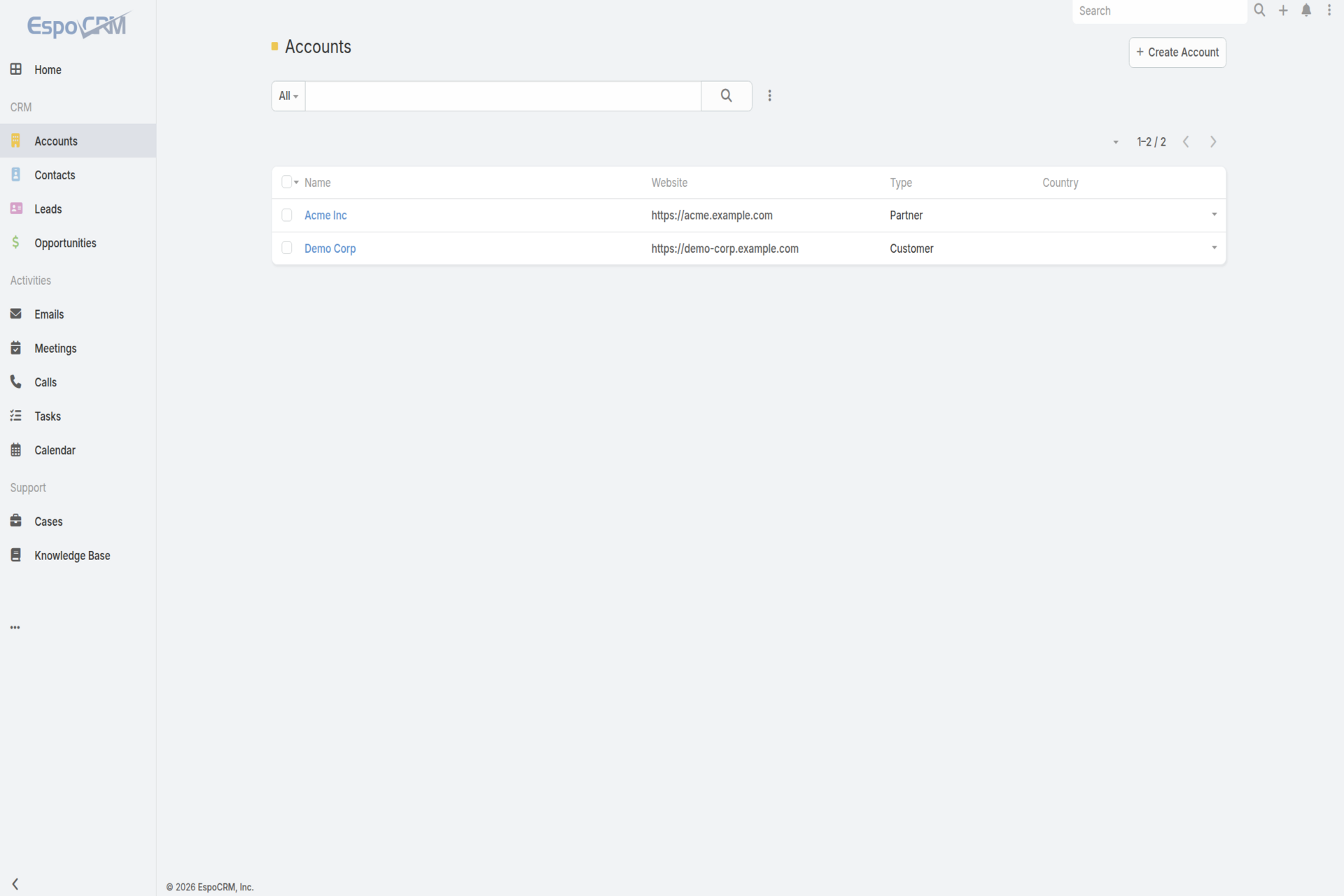1344x896 pixels.
Task: Open the top-right user menu dots
Action: (1329, 10)
